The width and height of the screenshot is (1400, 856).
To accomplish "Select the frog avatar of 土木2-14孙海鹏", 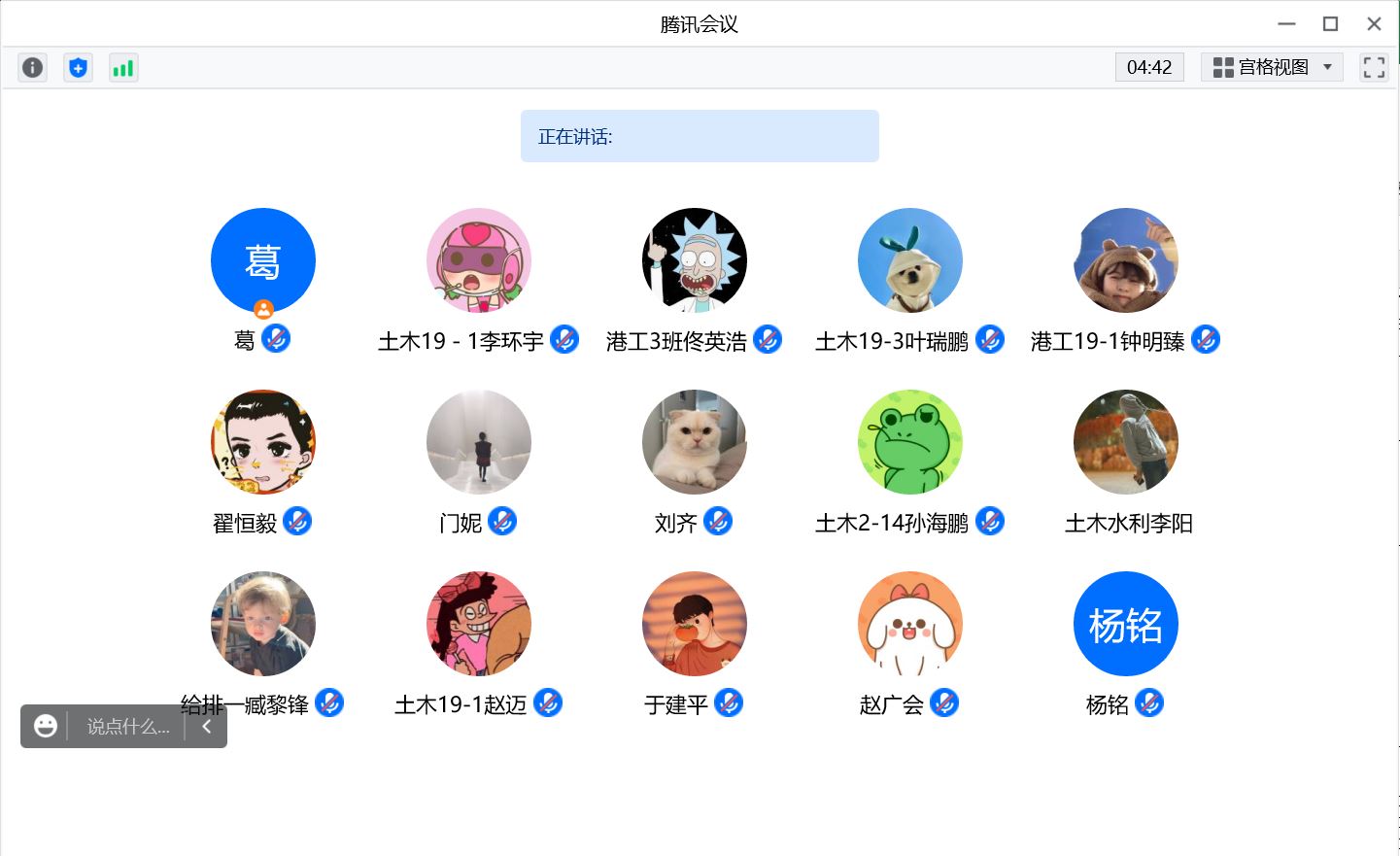I will click(x=910, y=442).
